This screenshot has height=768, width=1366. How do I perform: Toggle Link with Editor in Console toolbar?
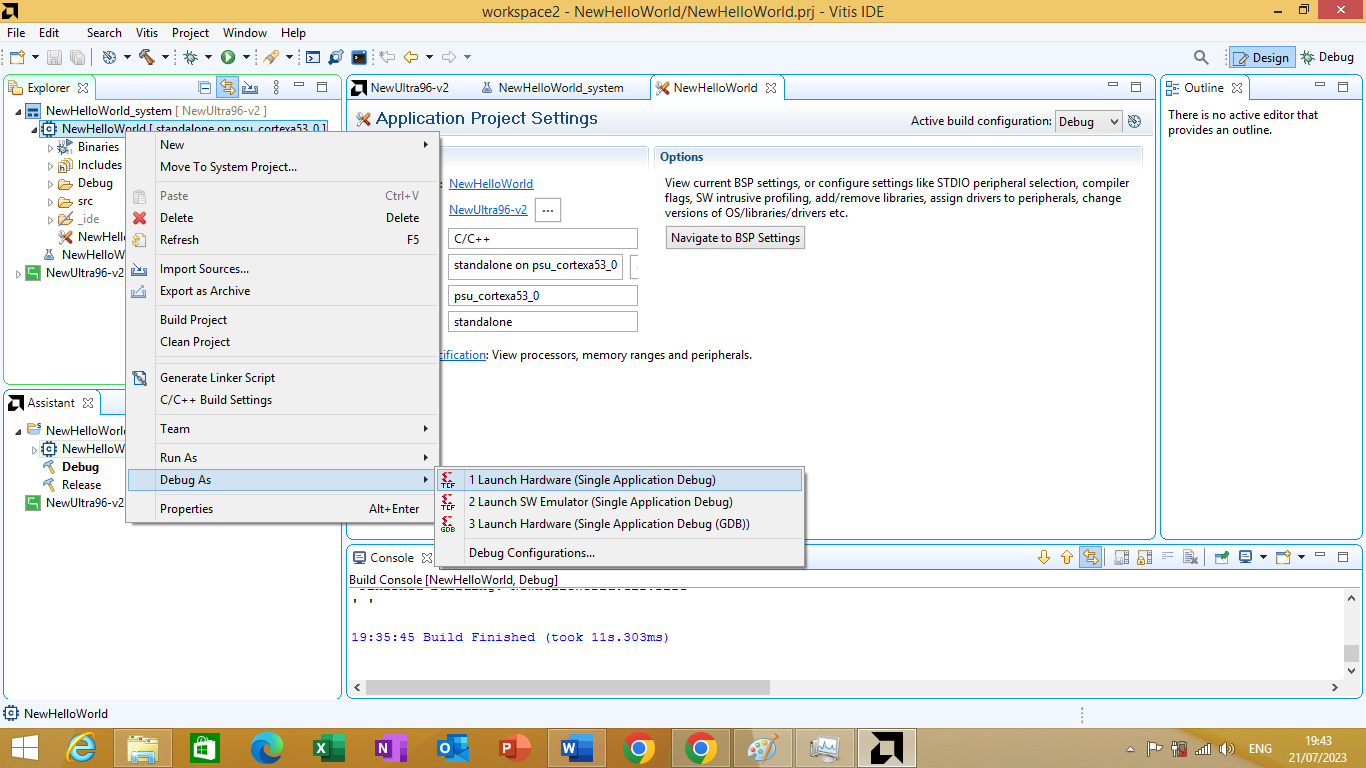pos(1091,557)
